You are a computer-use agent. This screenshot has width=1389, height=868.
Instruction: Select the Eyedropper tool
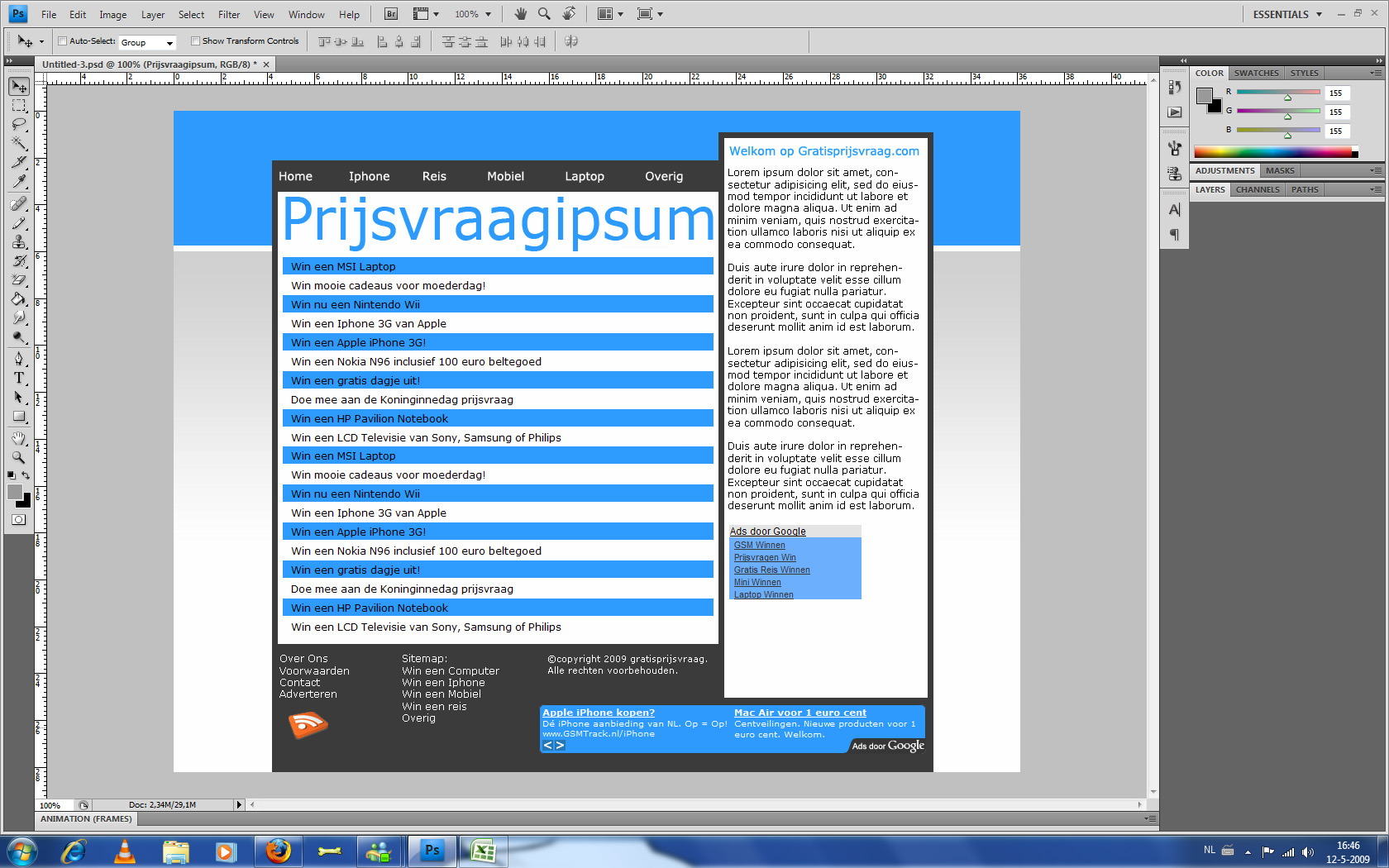[19, 182]
